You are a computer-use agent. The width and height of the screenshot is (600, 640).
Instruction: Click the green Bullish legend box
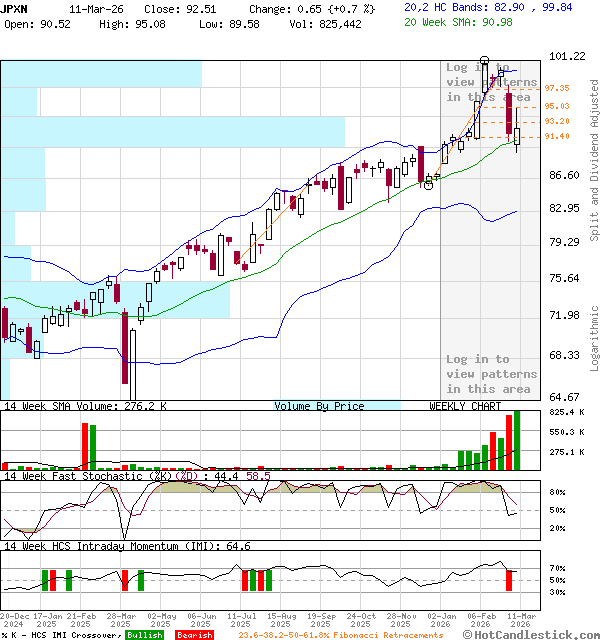pos(144,635)
